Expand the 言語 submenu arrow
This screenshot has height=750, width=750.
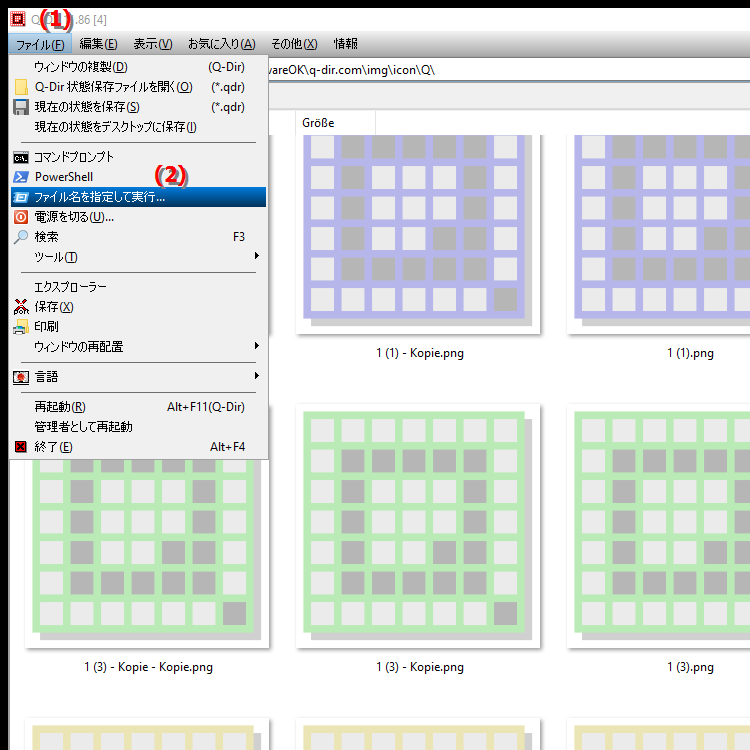257,376
